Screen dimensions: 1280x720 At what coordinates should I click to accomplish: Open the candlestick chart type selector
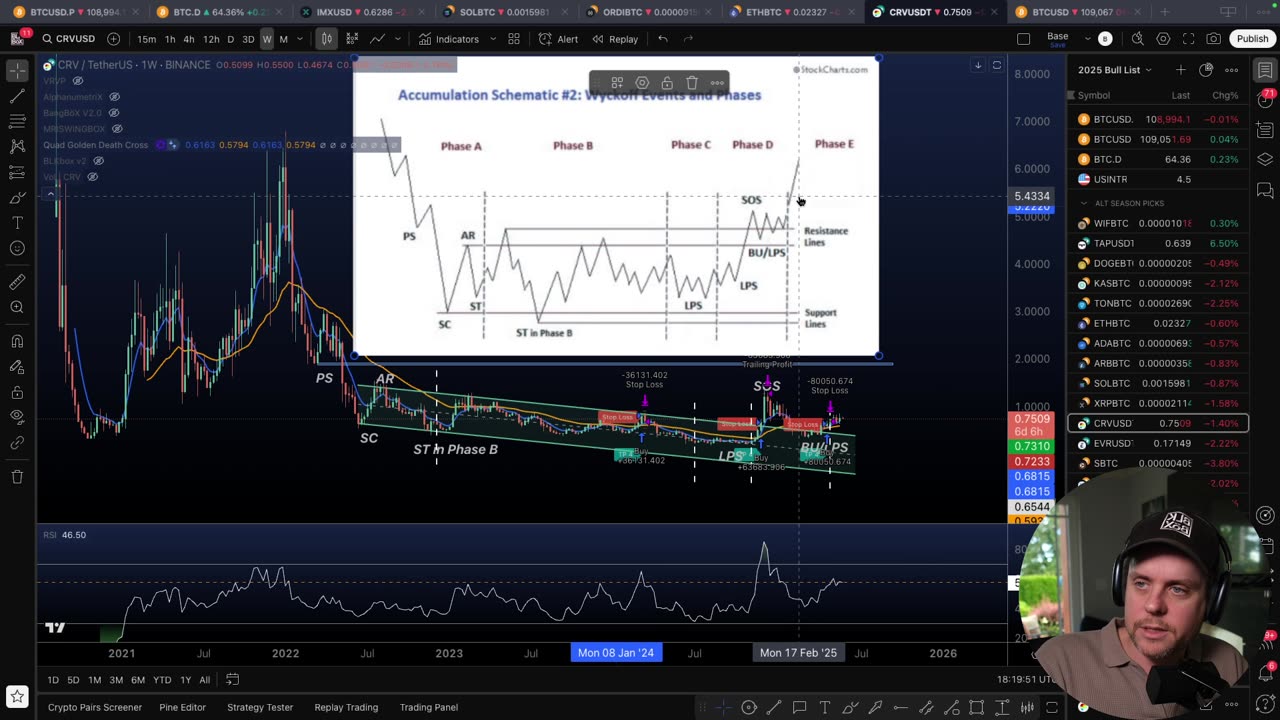click(326, 39)
